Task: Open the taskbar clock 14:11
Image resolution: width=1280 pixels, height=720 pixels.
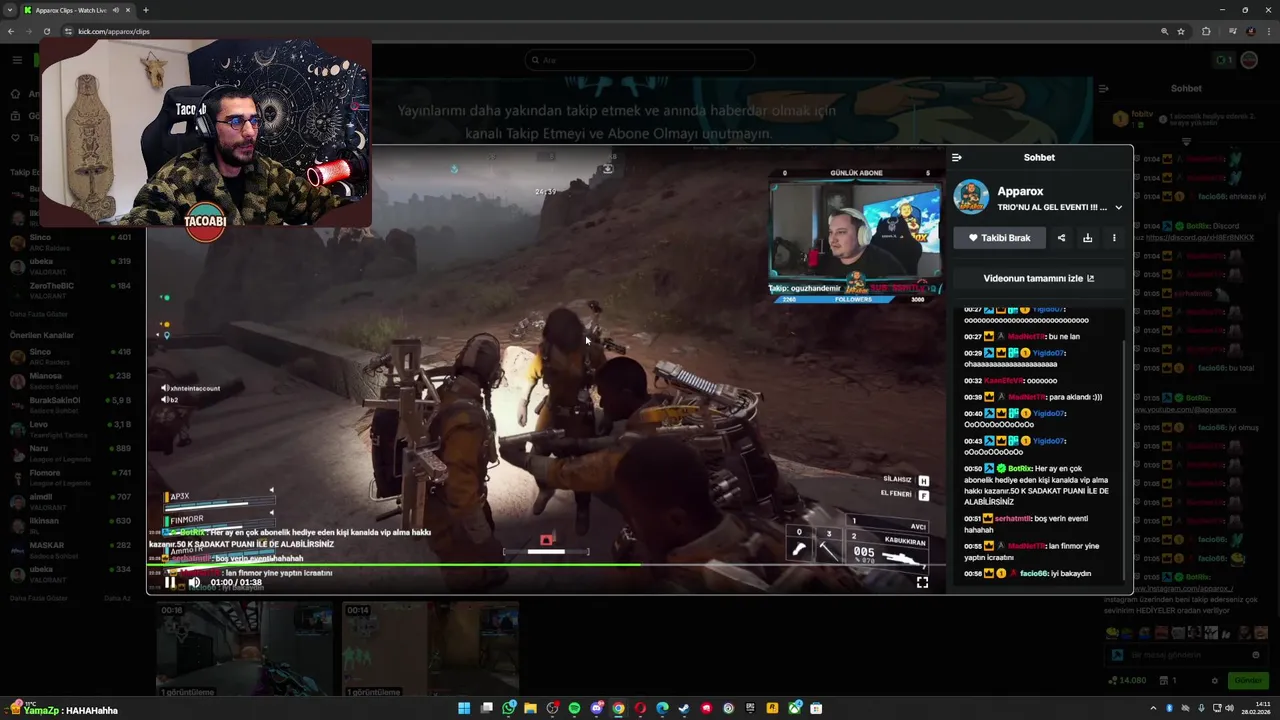Action: point(1263,708)
